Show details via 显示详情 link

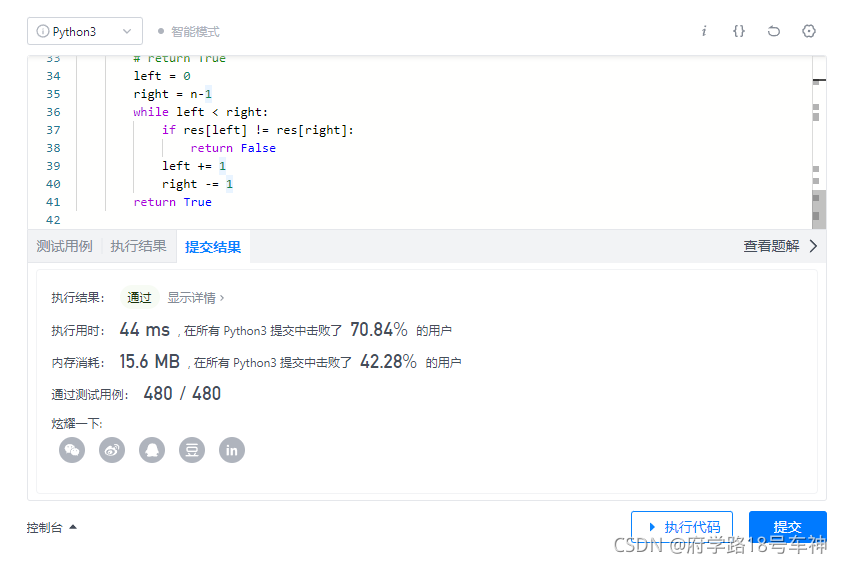195,298
